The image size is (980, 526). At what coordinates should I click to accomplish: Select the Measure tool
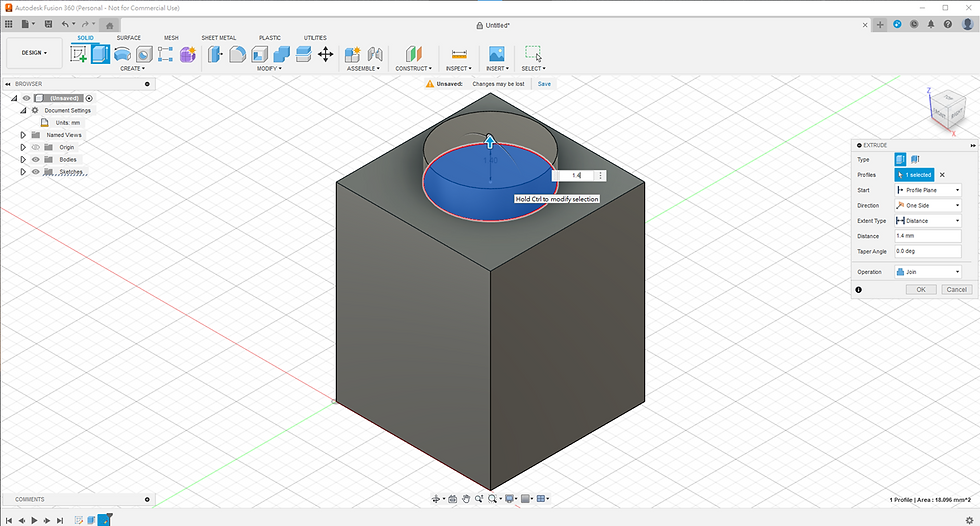click(x=459, y=54)
